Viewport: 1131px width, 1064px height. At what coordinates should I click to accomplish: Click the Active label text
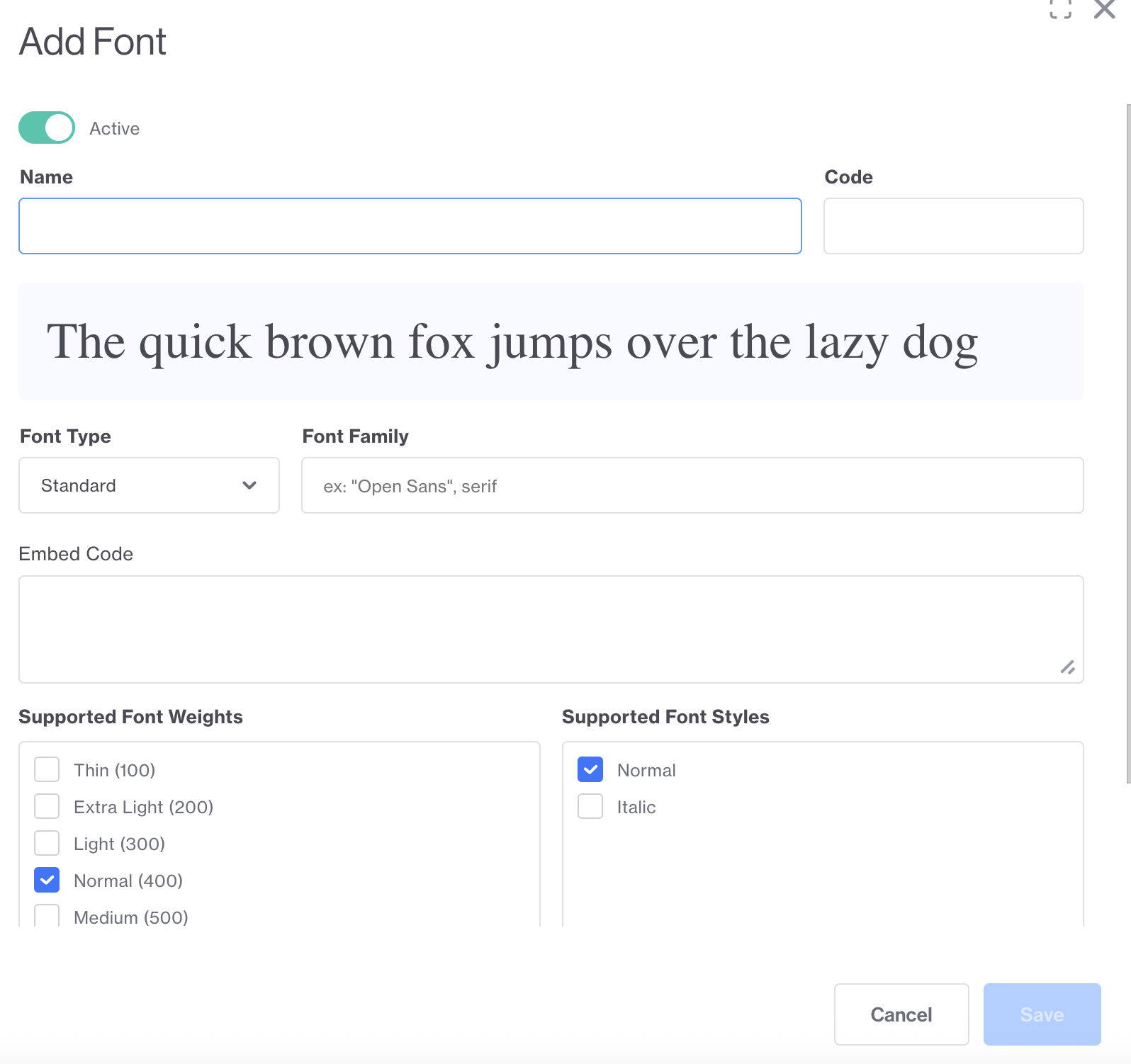point(115,129)
